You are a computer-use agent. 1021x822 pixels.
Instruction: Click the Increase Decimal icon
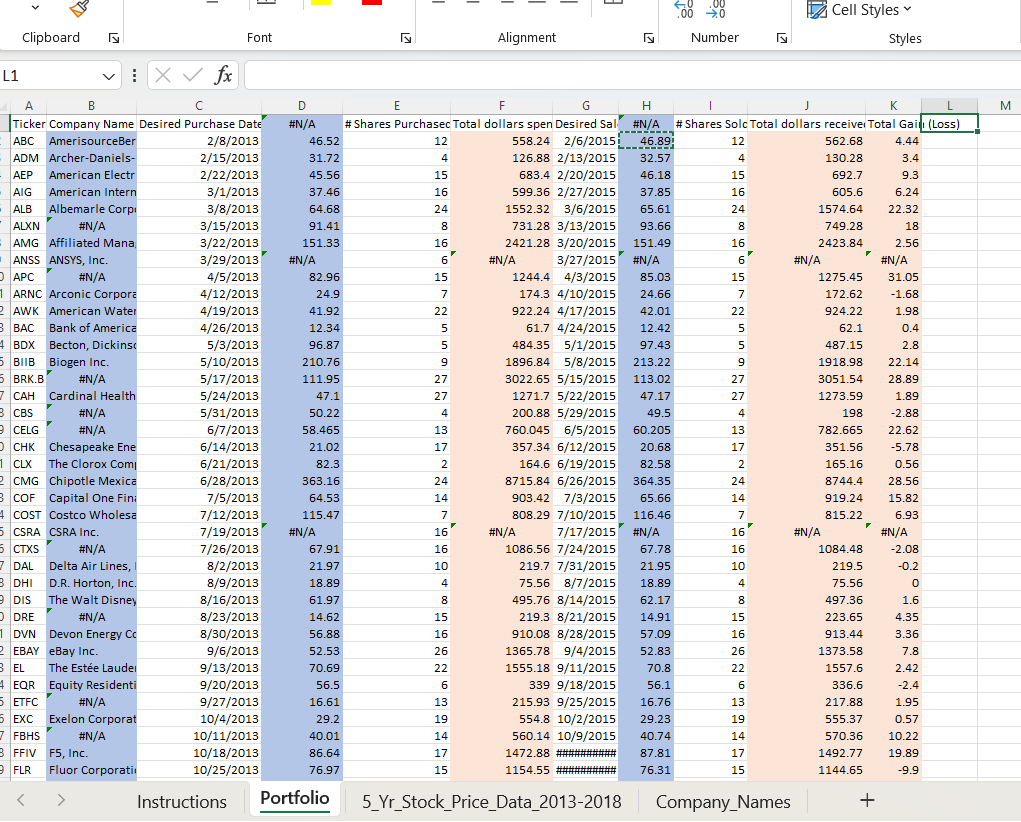click(x=684, y=9)
